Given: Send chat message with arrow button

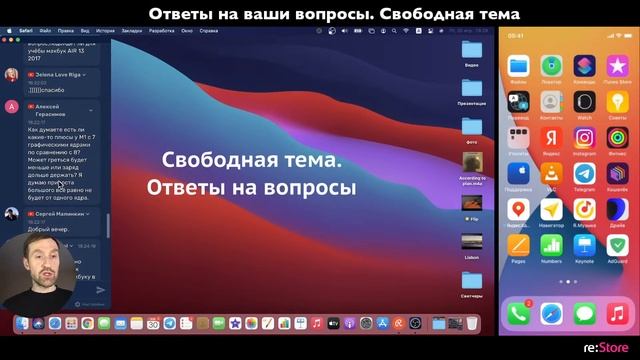Looking at the screenshot, I should (100, 290).
